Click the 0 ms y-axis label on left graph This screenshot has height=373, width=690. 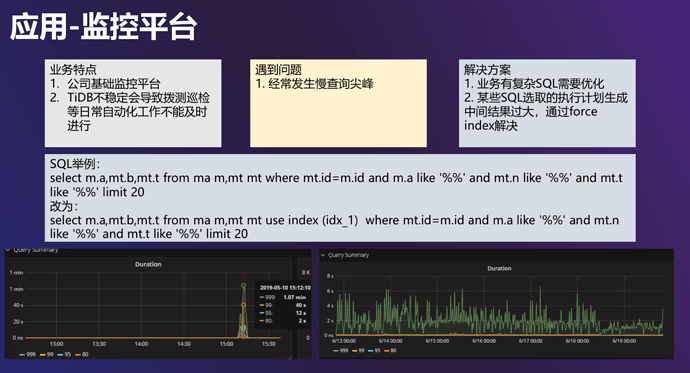(x=18, y=338)
